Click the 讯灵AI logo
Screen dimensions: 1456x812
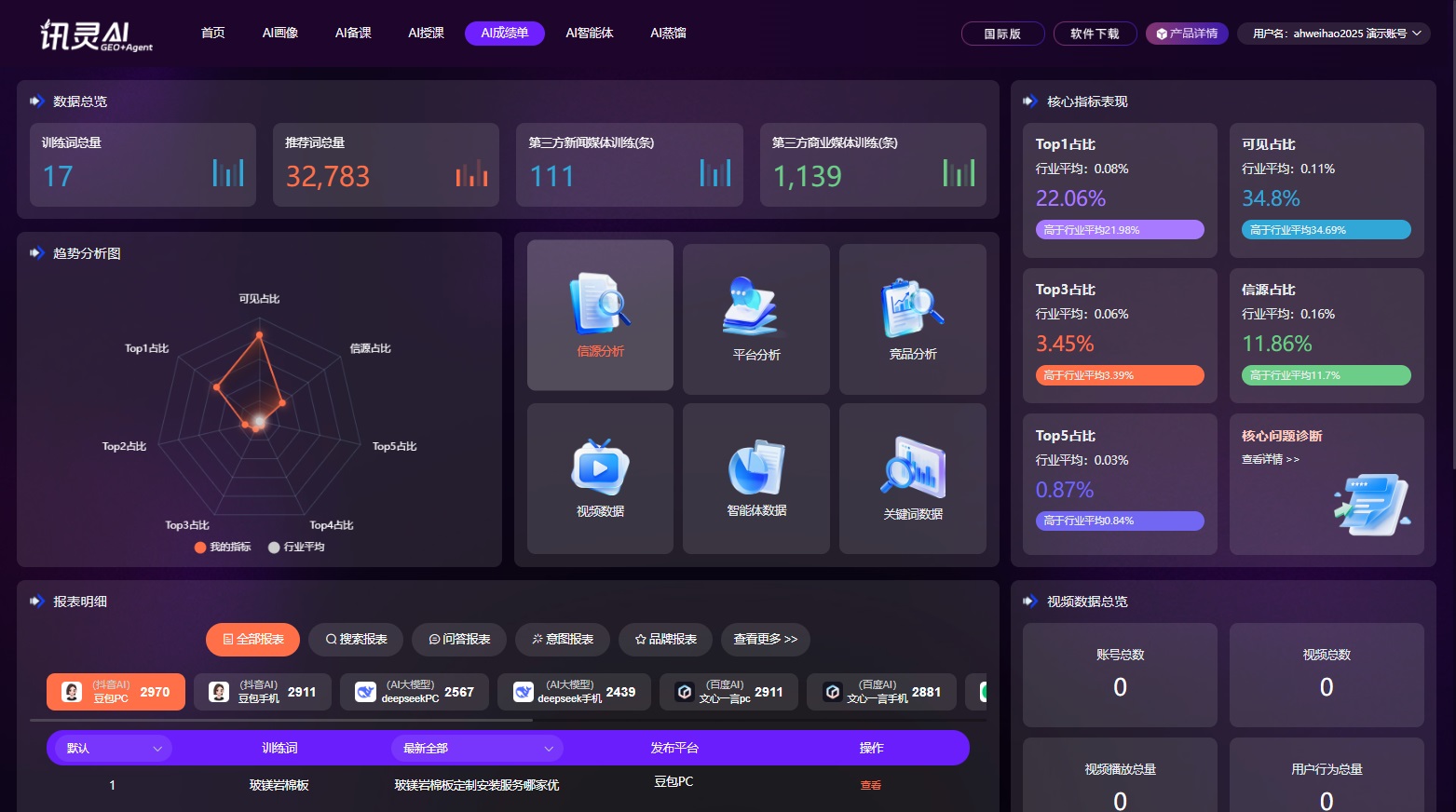[96, 35]
